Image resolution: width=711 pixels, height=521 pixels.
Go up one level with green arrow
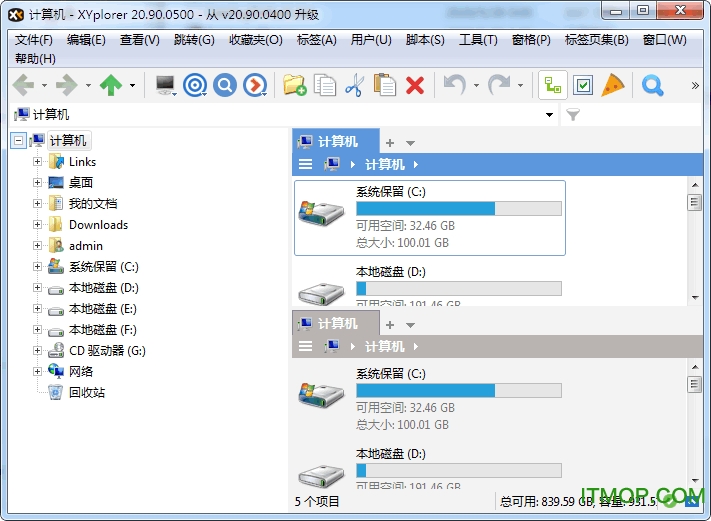111,85
